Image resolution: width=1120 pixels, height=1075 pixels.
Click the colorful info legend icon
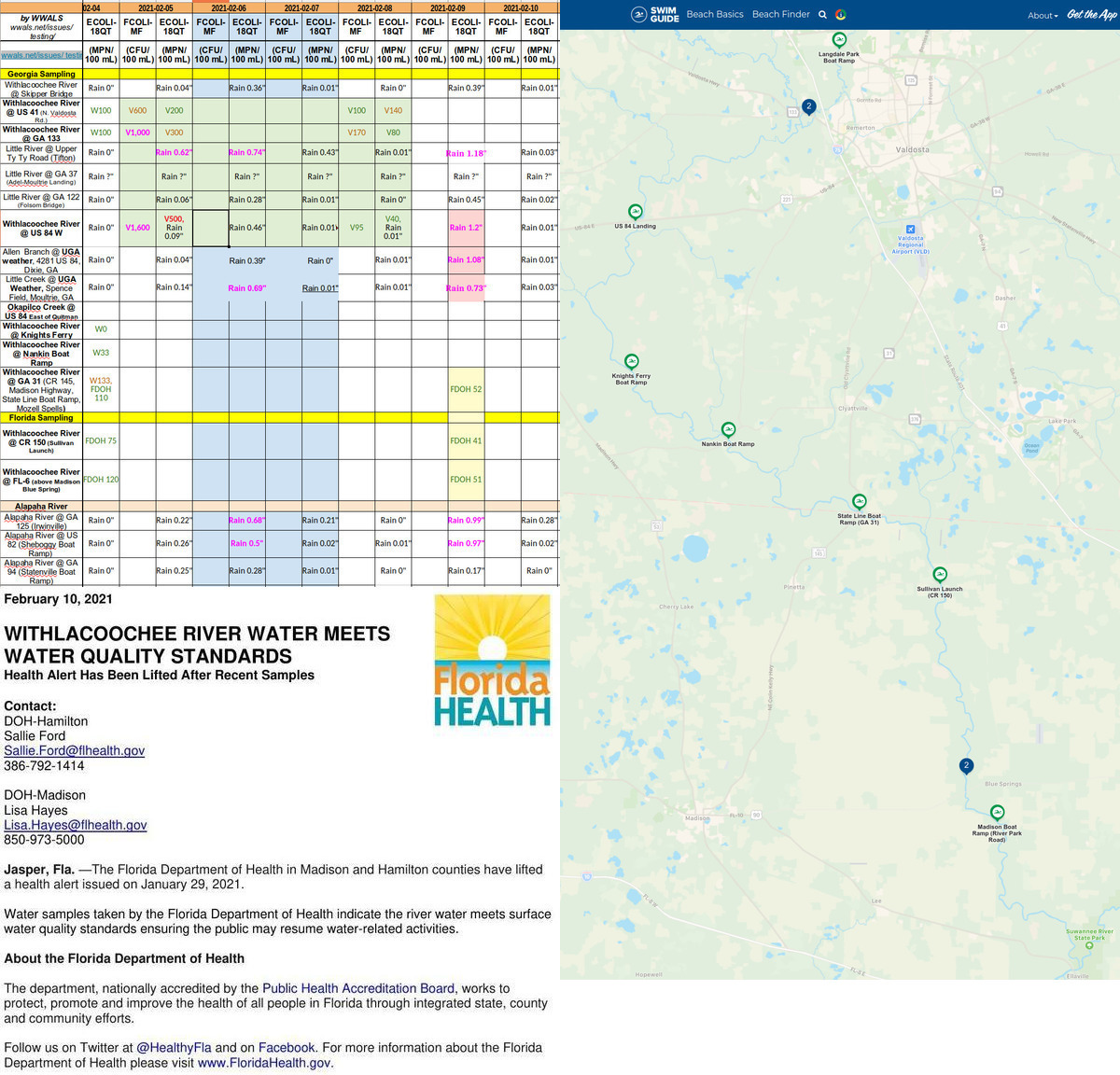(841, 15)
